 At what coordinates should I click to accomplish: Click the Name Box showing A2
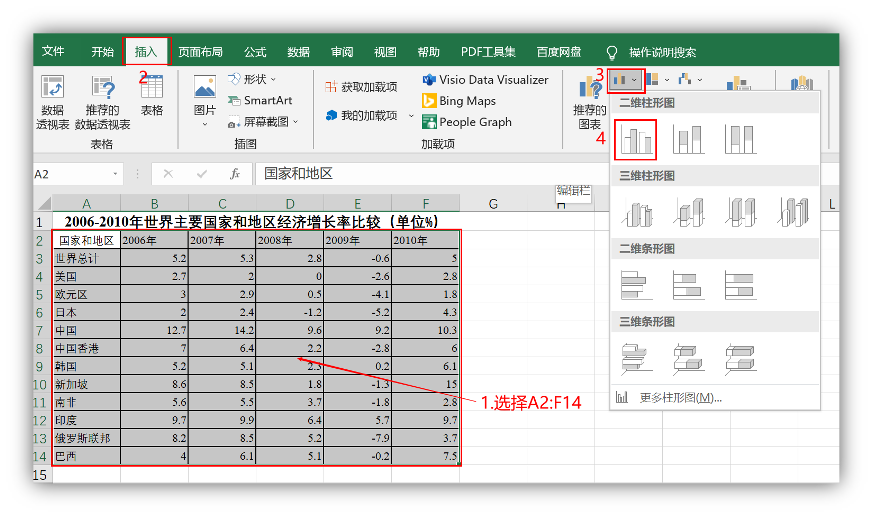tap(71, 174)
